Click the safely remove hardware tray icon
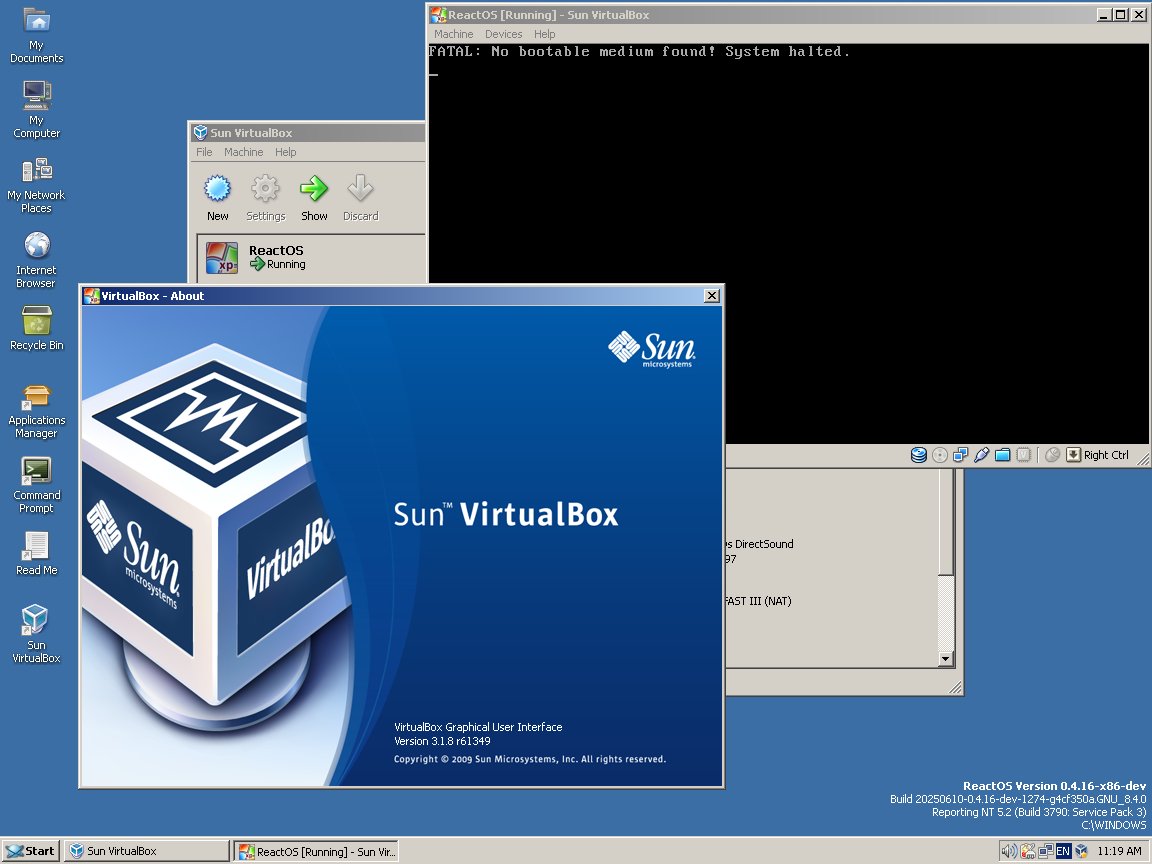Screen dimensions: 1152x864 pyautogui.click(x=1027, y=851)
